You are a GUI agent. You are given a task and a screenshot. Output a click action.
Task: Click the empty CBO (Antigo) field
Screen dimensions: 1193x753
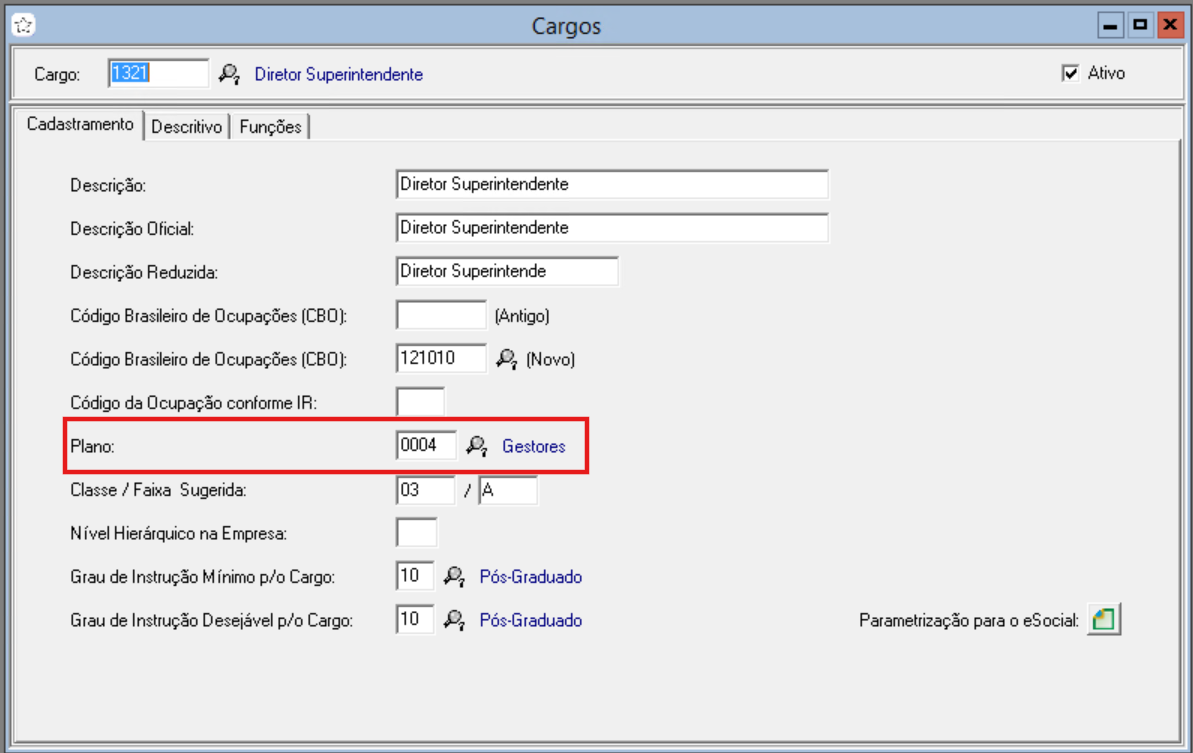(x=441, y=315)
